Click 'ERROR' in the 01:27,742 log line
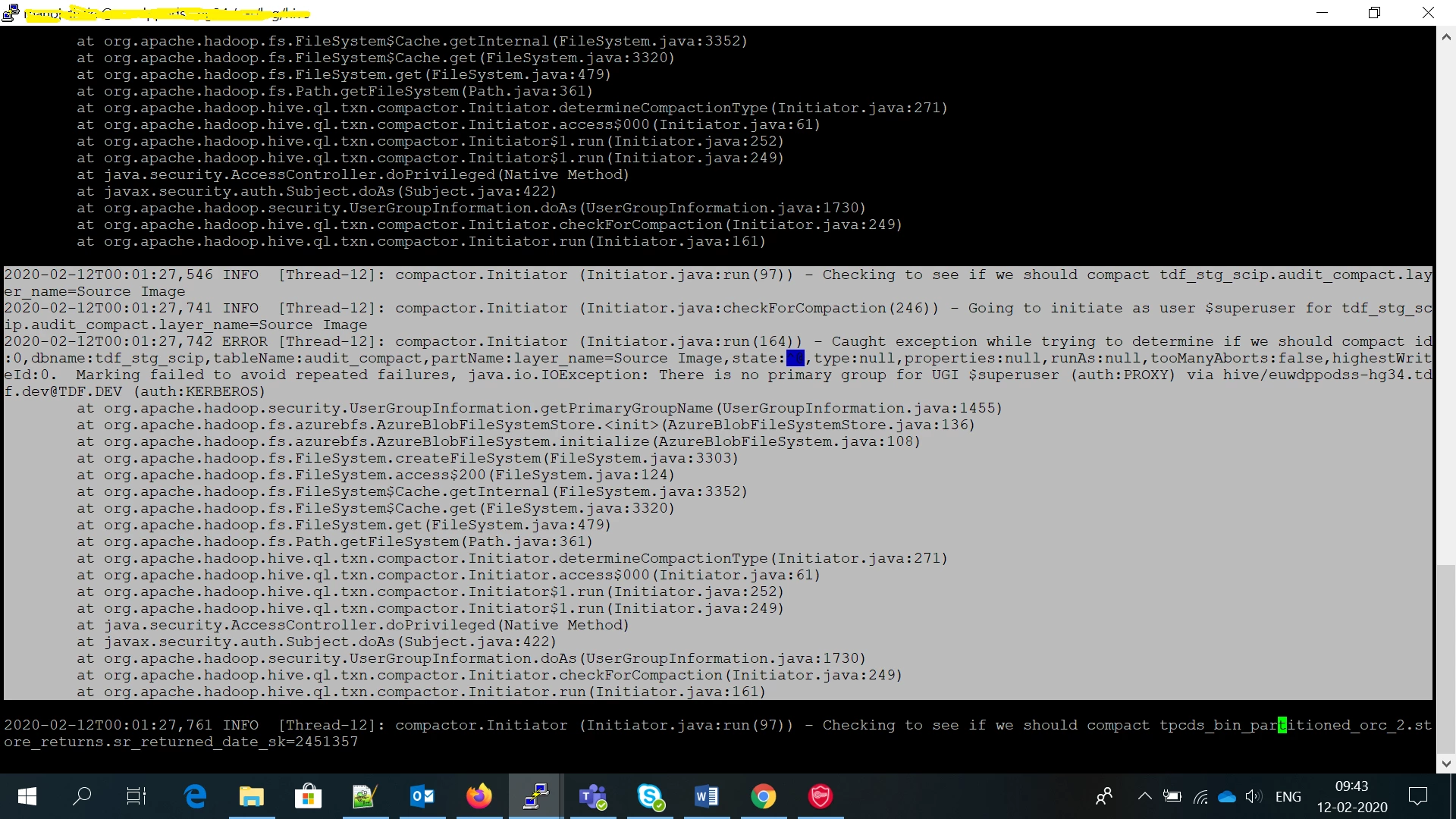Viewport: 1456px width, 819px height. point(244,341)
